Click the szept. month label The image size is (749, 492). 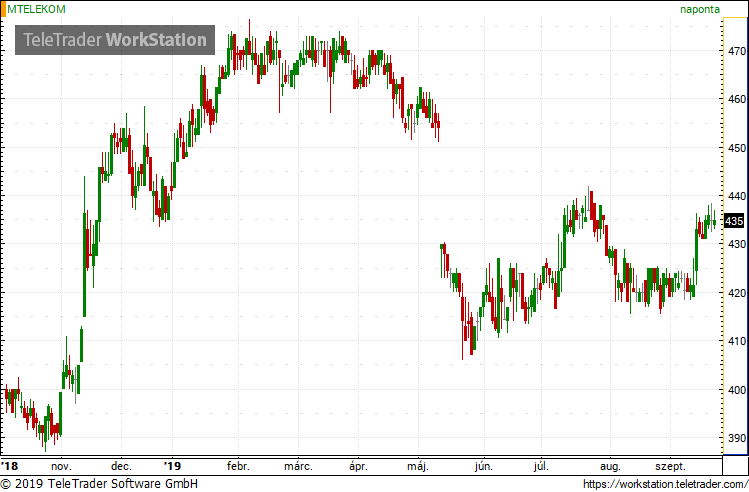(x=670, y=467)
